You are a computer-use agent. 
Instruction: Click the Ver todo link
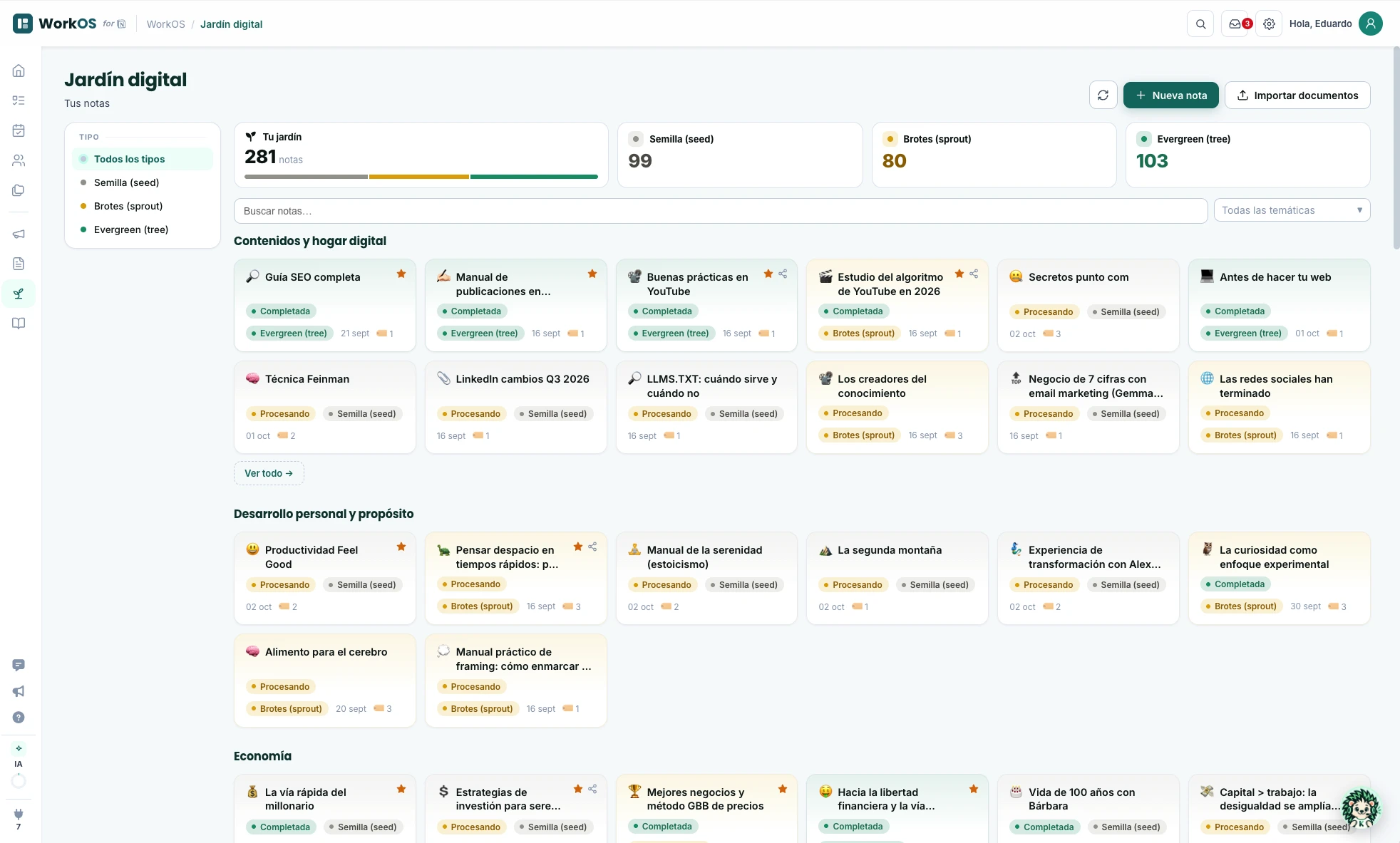269,473
